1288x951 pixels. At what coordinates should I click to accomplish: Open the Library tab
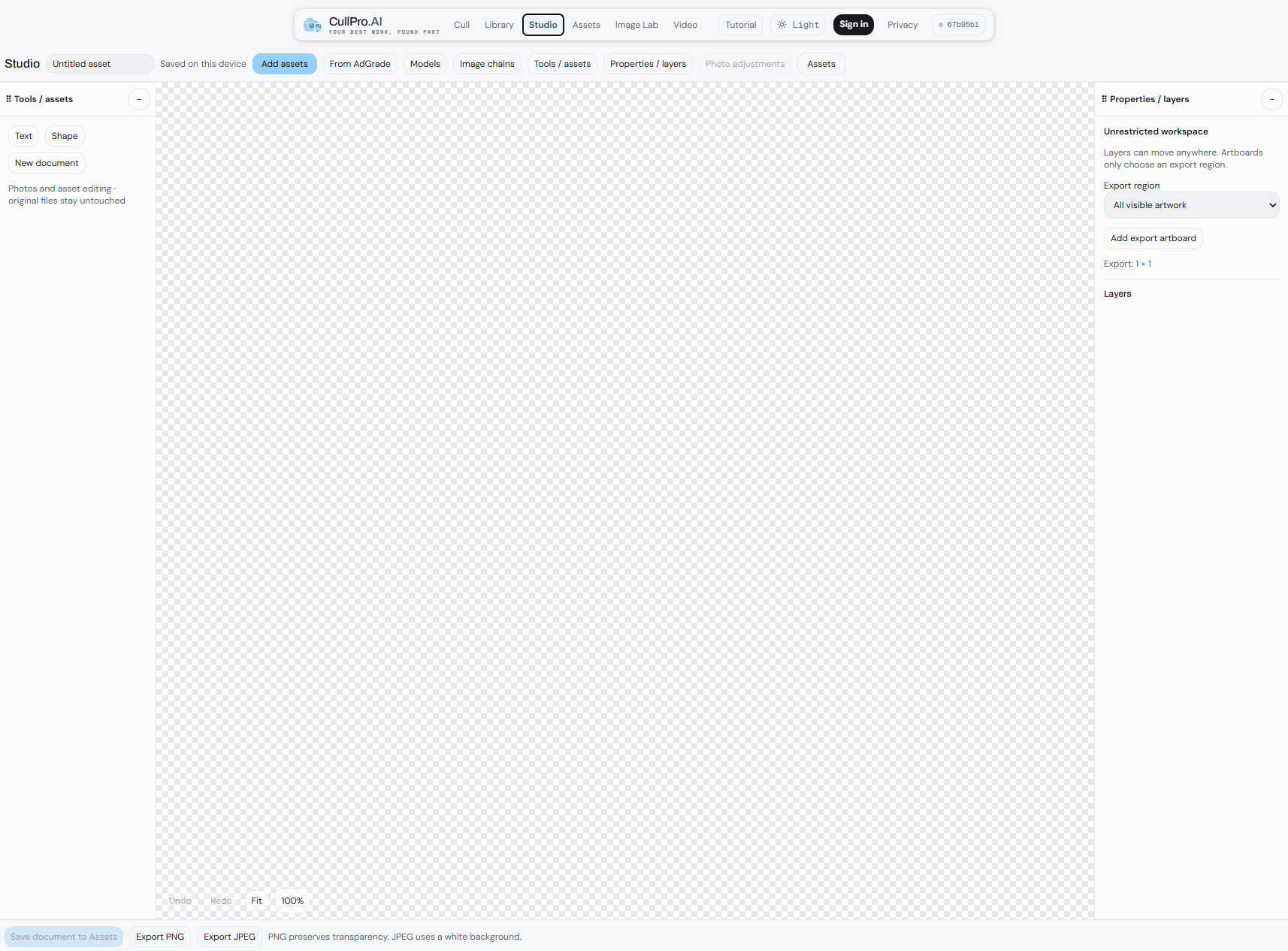click(499, 25)
